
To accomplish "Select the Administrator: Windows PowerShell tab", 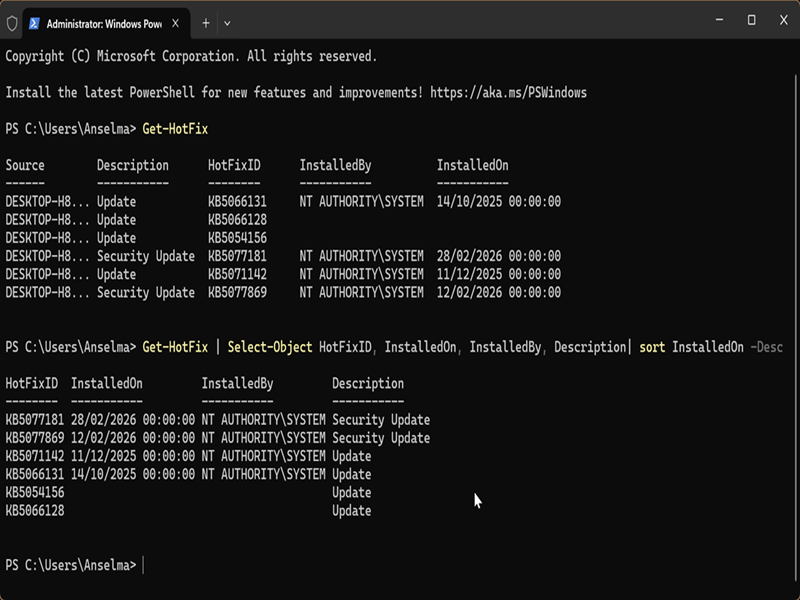I will [x=100, y=22].
